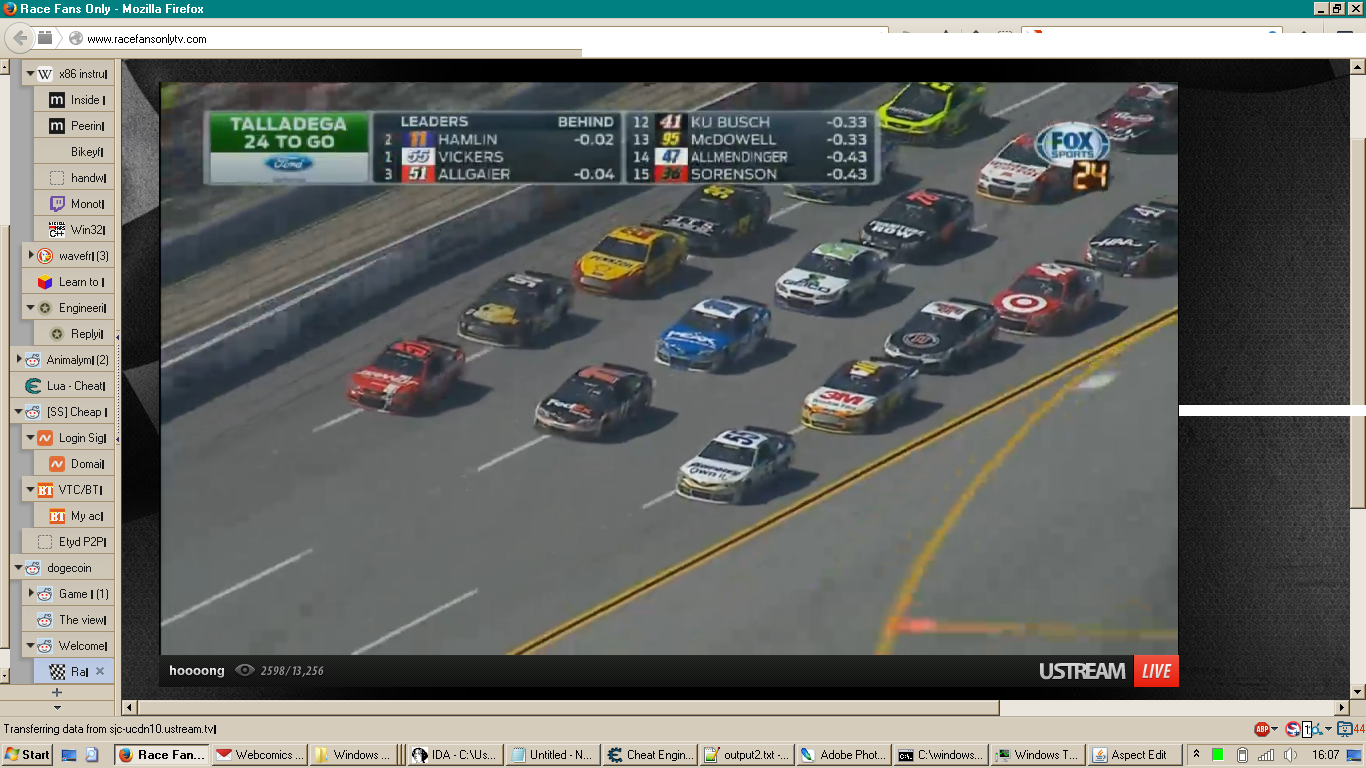Open the Adblock Plus status icon
The width and height of the screenshot is (1366, 768).
pos(1263,729)
